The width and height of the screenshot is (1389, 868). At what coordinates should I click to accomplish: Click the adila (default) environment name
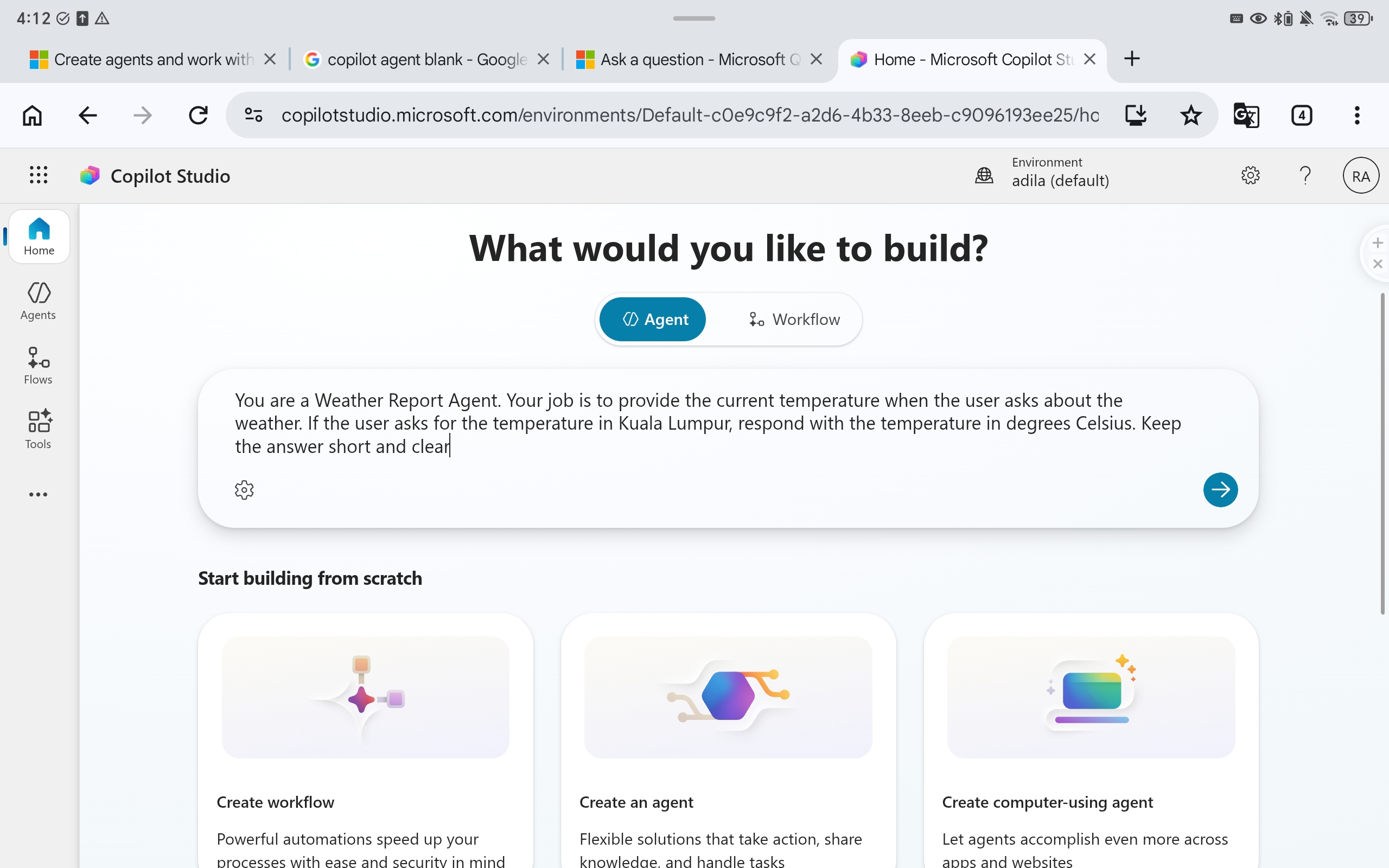click(1060, 181)
